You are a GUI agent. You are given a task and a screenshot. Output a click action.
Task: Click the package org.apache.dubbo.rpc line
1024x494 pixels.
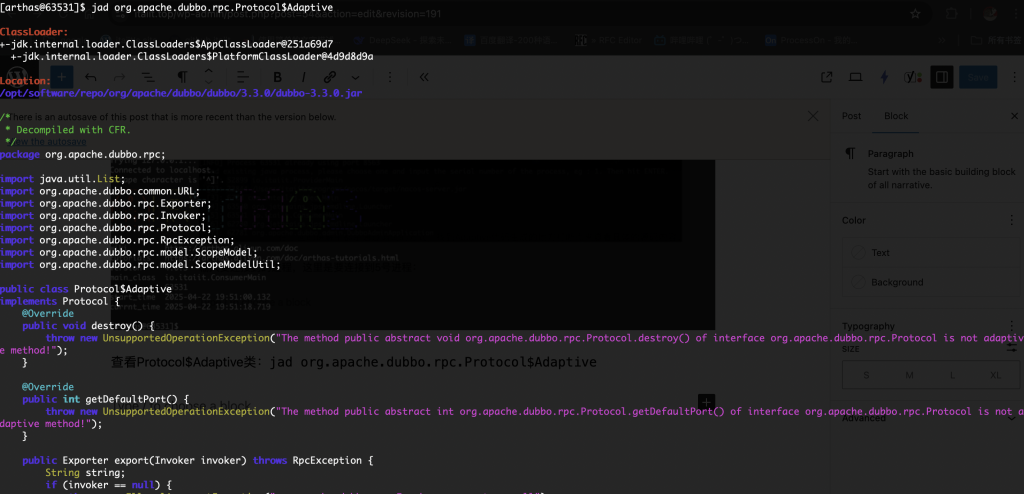tap(83, 154)
